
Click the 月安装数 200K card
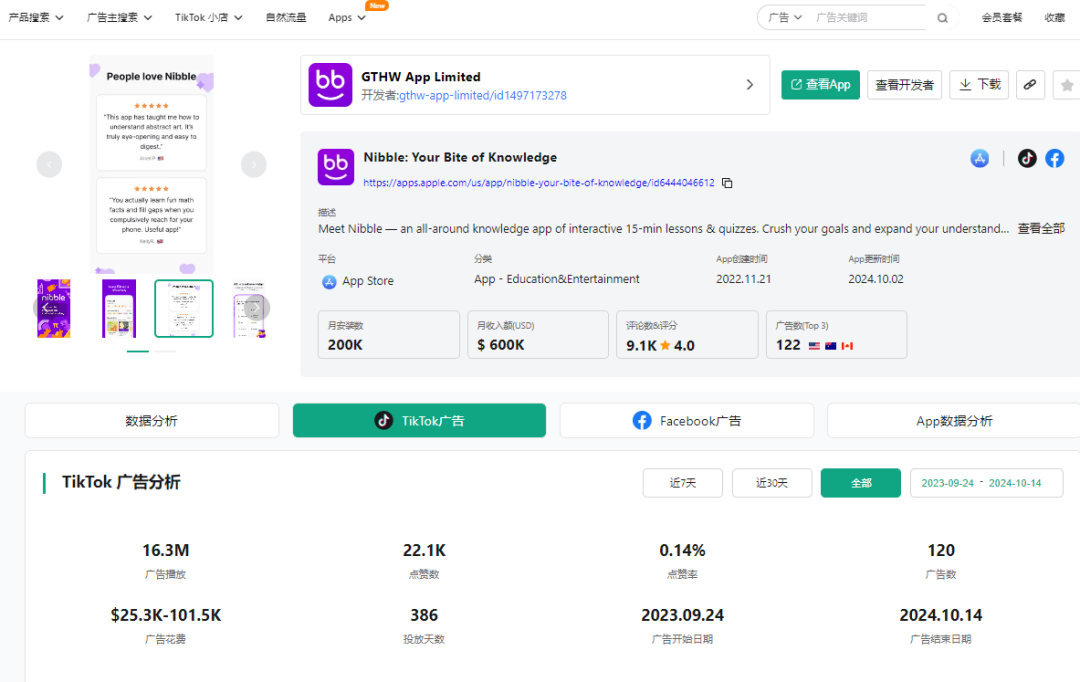click(x=388, y=335)
